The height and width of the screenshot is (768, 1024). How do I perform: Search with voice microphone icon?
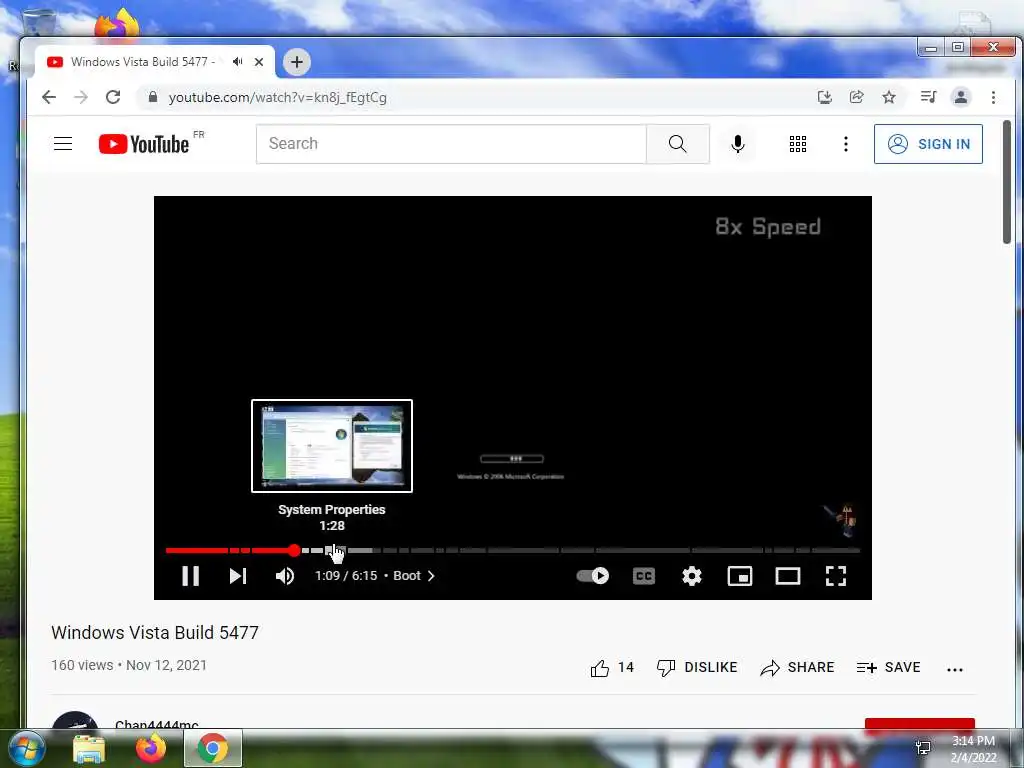pos(737,144)
